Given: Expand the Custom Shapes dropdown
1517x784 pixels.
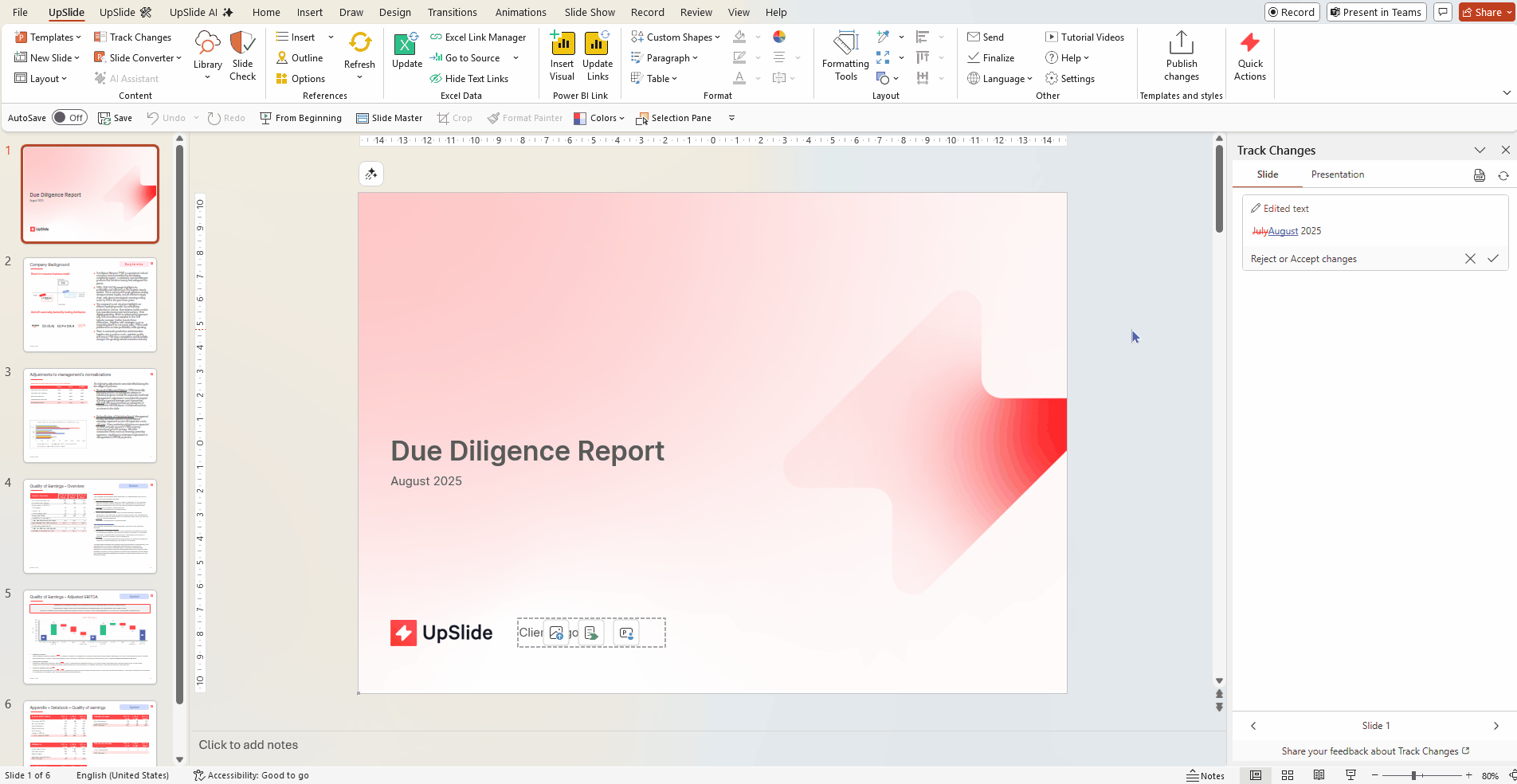Looking at the screenshot, I should 718,37.
